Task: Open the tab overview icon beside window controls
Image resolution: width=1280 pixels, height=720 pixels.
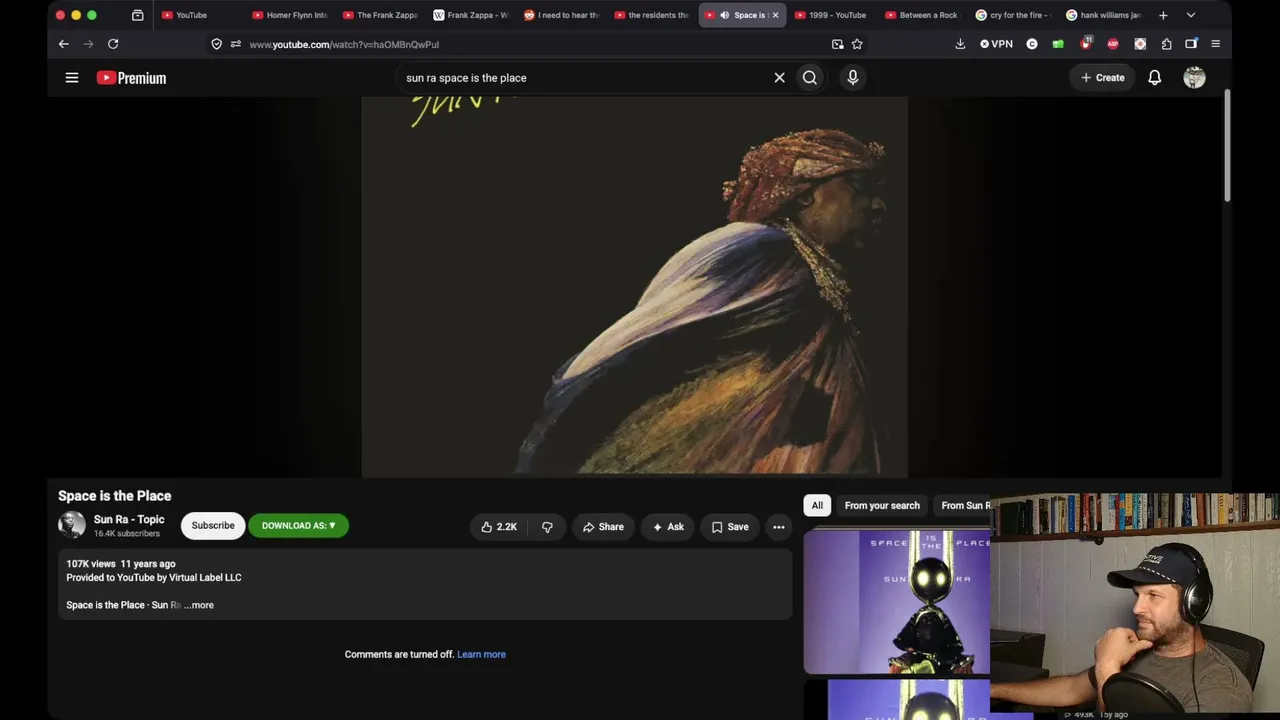Action: 138,15
